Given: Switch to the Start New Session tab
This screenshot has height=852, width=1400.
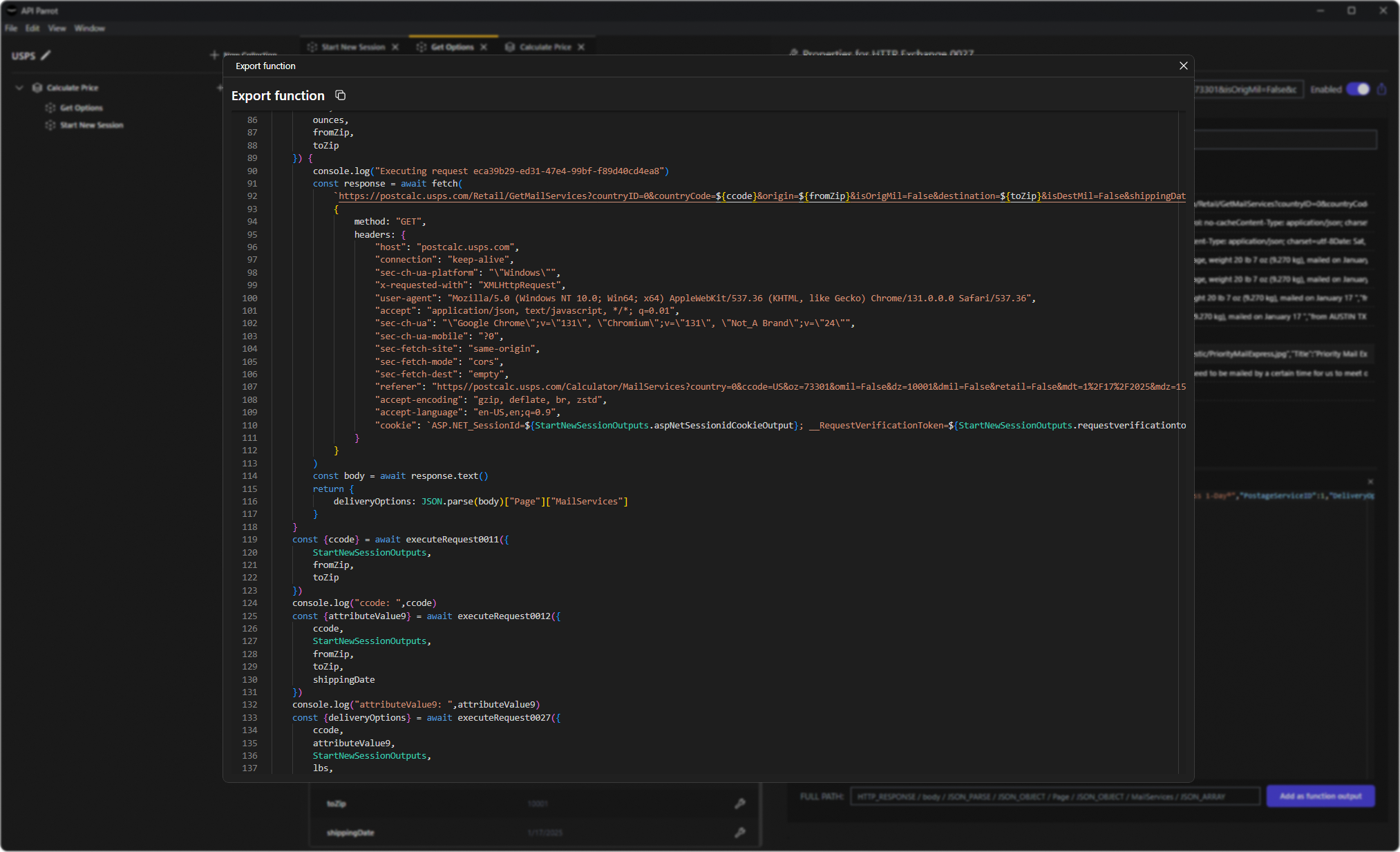Looking at the screenshot, I should 353,47.
